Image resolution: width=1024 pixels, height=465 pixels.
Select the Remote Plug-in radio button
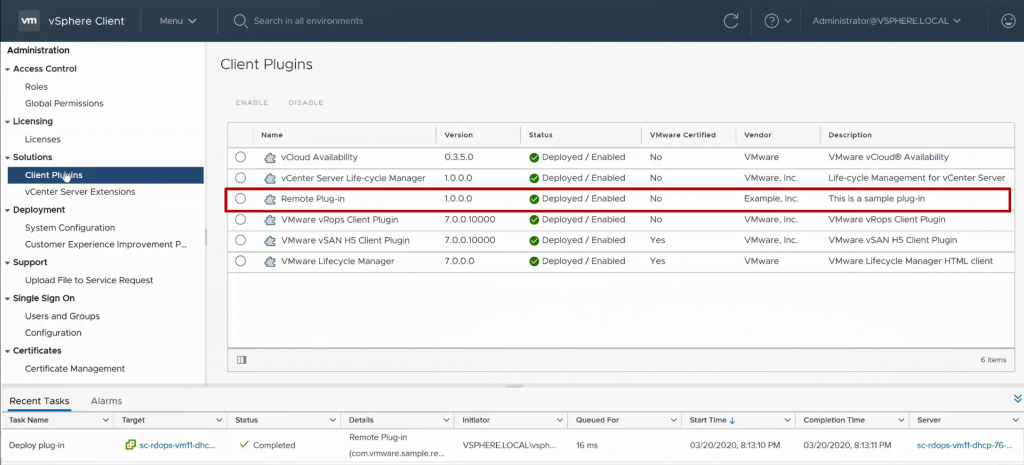240,199
